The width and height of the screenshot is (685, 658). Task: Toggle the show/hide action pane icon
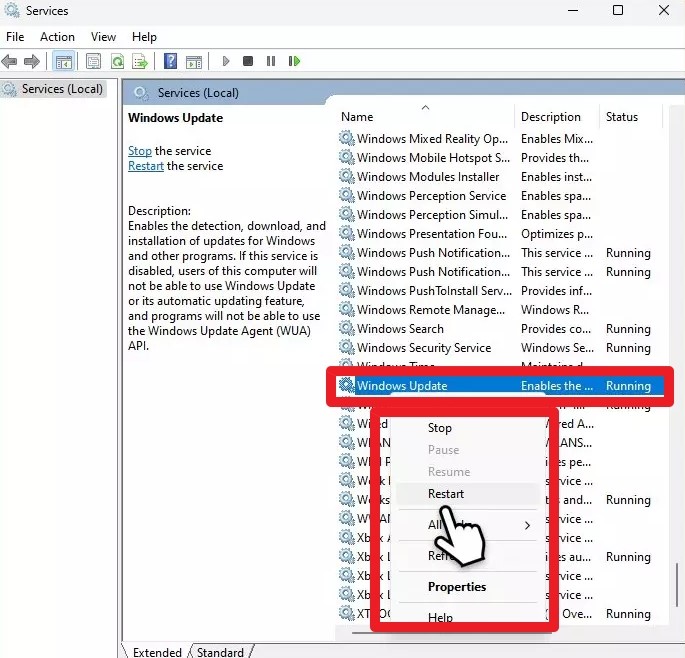194,61
